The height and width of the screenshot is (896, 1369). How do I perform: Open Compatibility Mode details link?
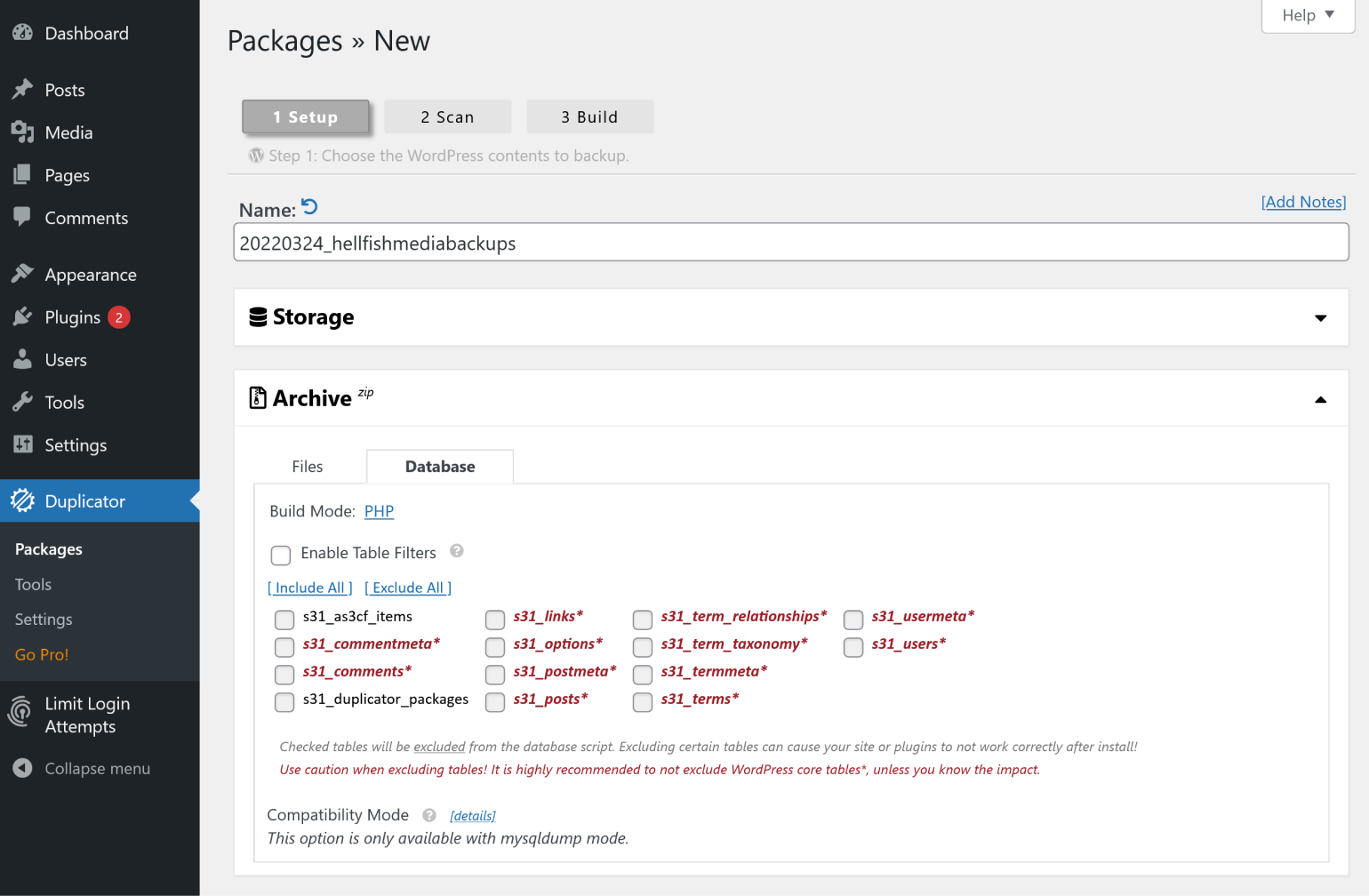473,816
